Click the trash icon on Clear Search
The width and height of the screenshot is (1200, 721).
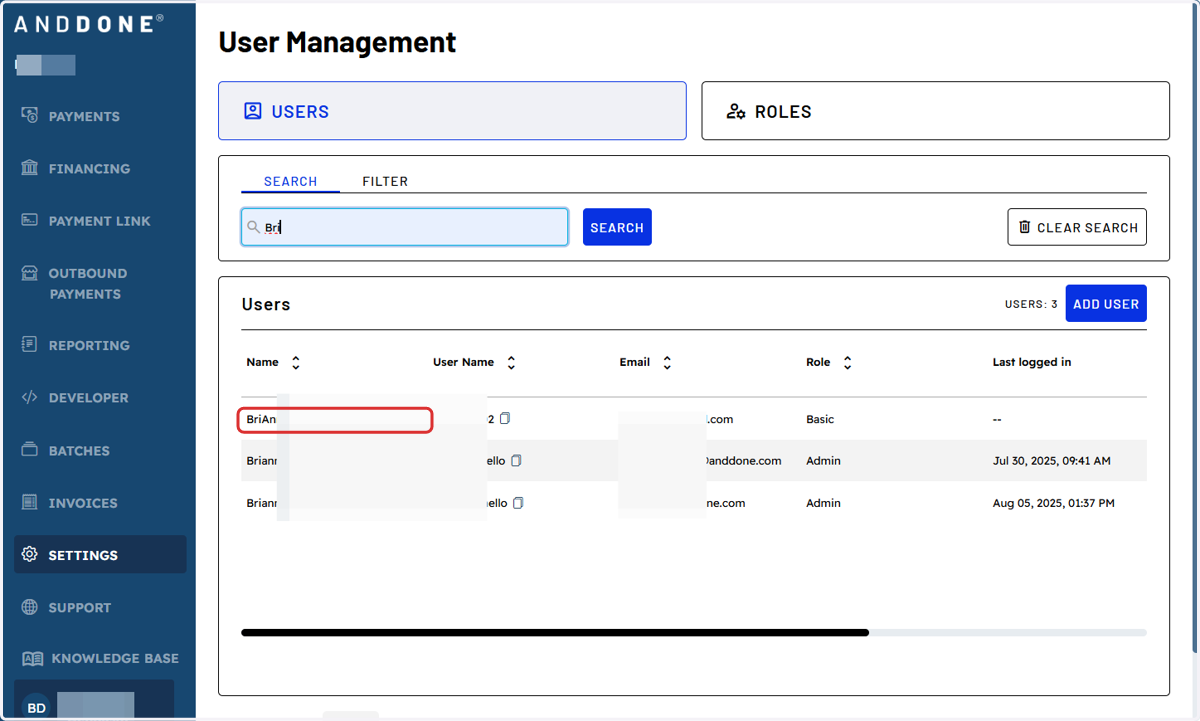pos(1024,227)
